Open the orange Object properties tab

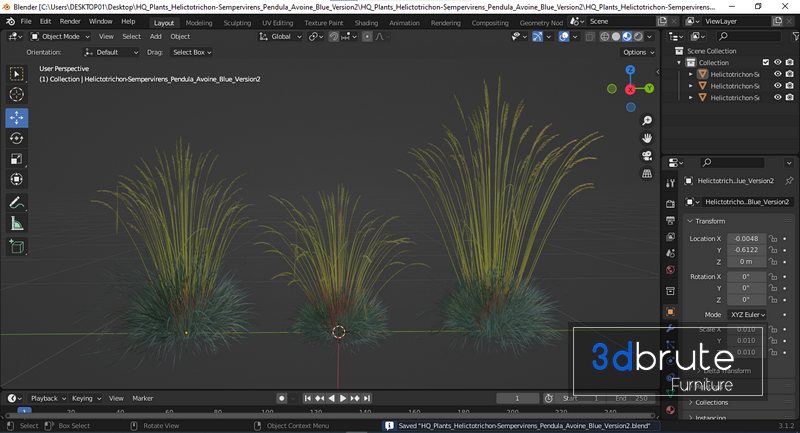coord(670,312)
